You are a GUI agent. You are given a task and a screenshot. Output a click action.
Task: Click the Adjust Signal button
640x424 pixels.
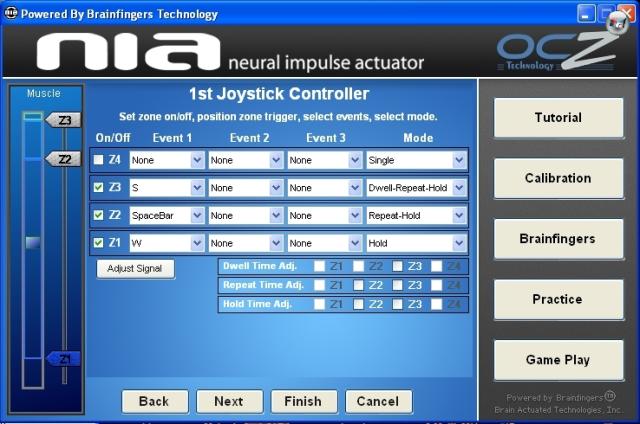coord(136,269)
